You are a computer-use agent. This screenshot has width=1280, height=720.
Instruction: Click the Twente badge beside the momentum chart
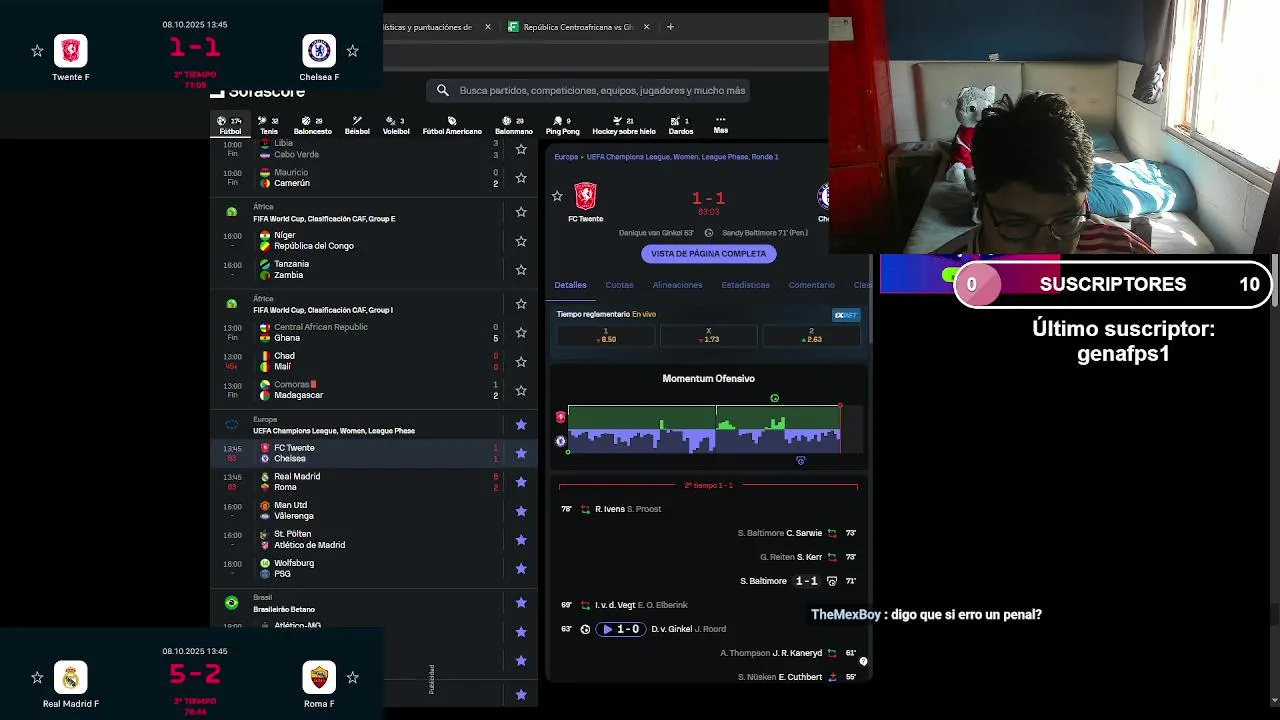560,417
